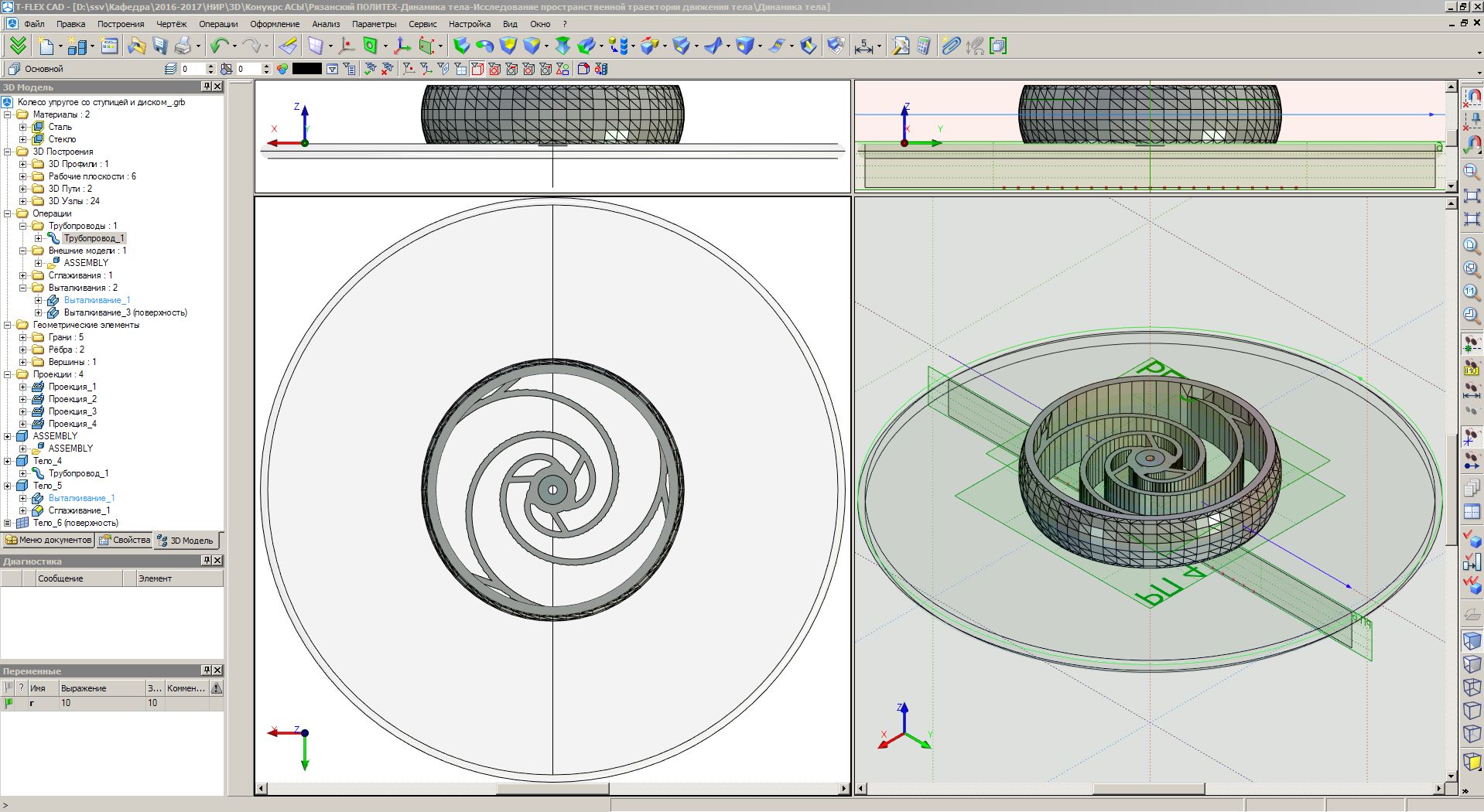Open the black color swatch
Screen dimensions: 1484x812
point(306,69)
